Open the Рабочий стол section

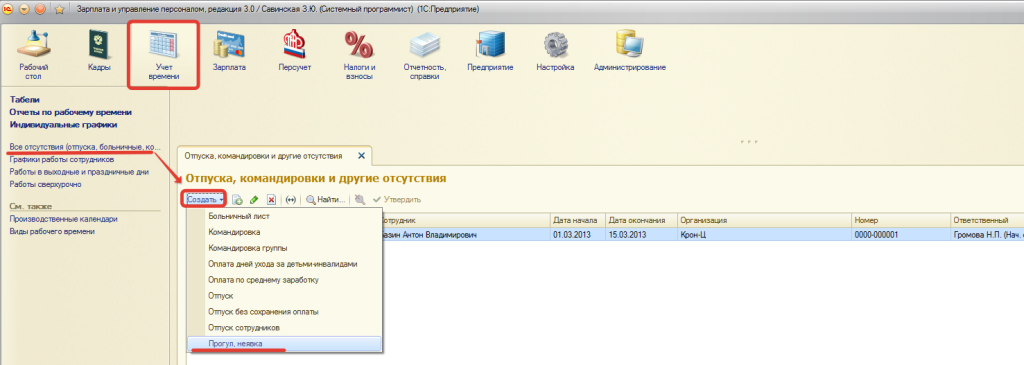click(x=34, y=56)
